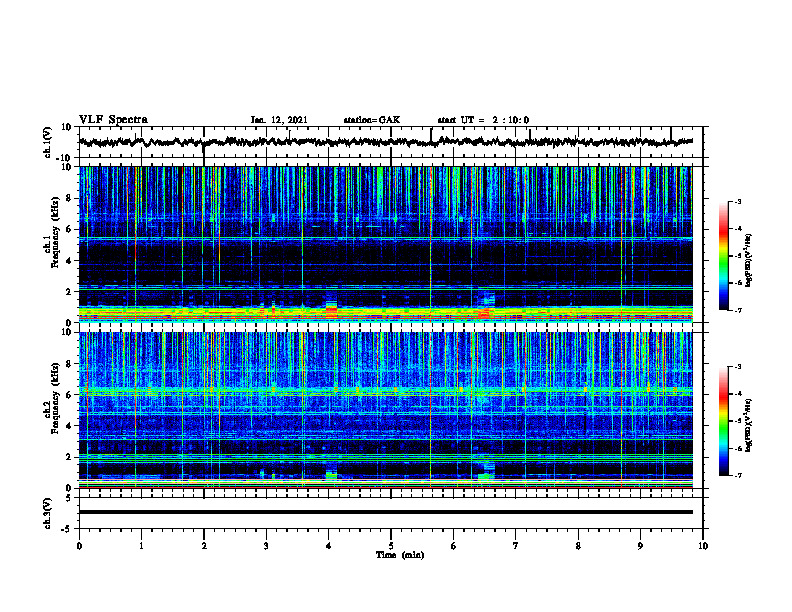Click time axis tick label "7"

tap(516, 546)
